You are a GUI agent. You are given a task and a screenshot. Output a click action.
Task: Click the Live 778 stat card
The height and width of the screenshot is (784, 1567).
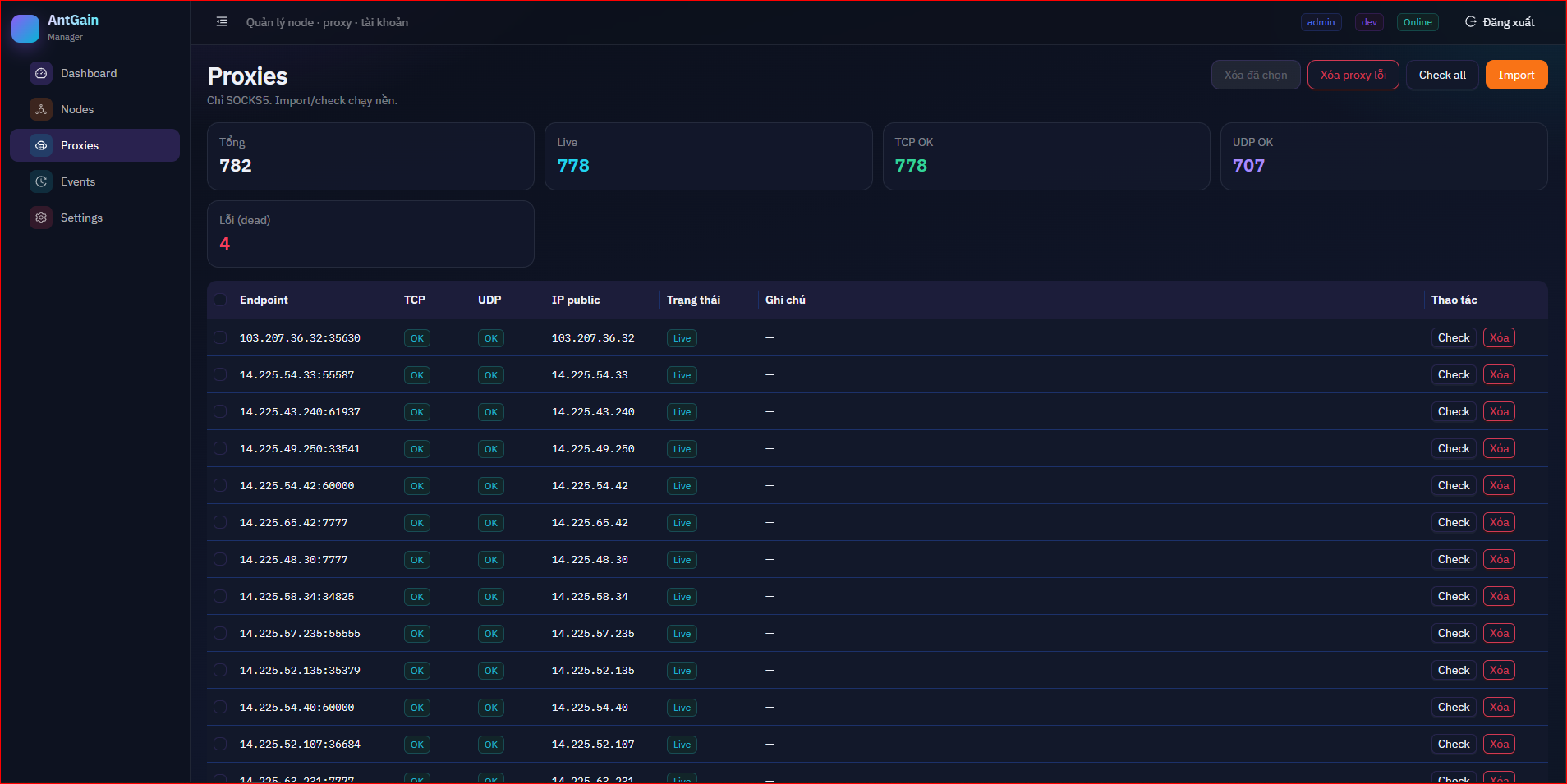(x=708, y=156)
